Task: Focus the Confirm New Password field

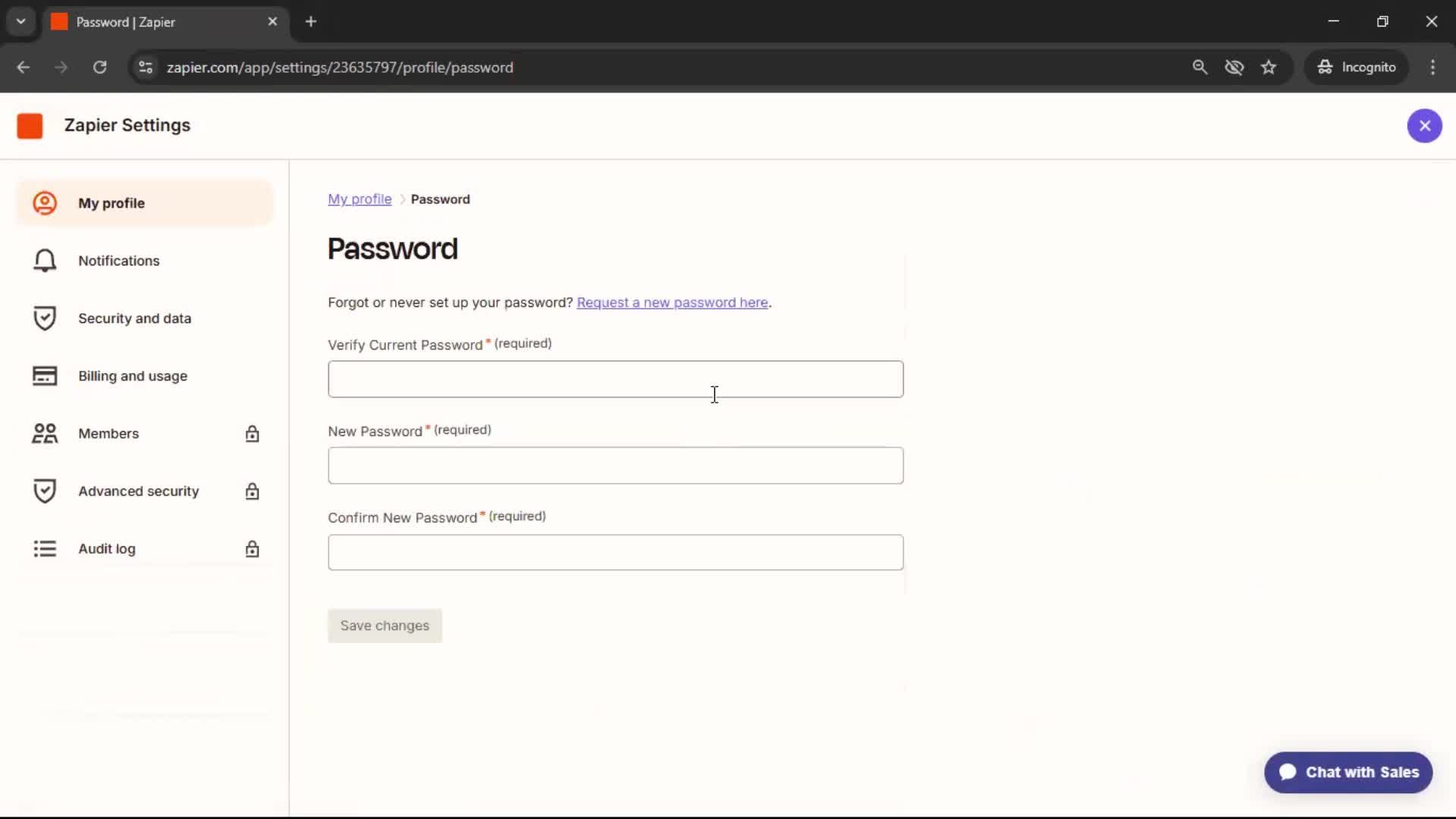Action: coord(615,552)
